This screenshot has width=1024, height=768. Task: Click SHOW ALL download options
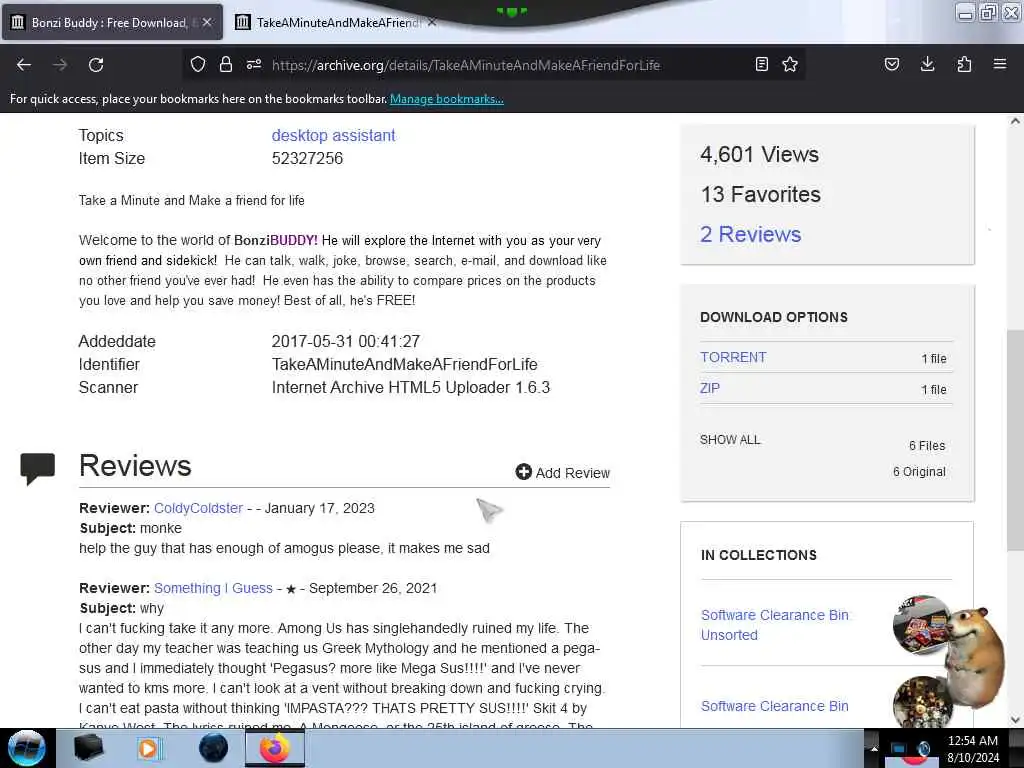(730, 440)
